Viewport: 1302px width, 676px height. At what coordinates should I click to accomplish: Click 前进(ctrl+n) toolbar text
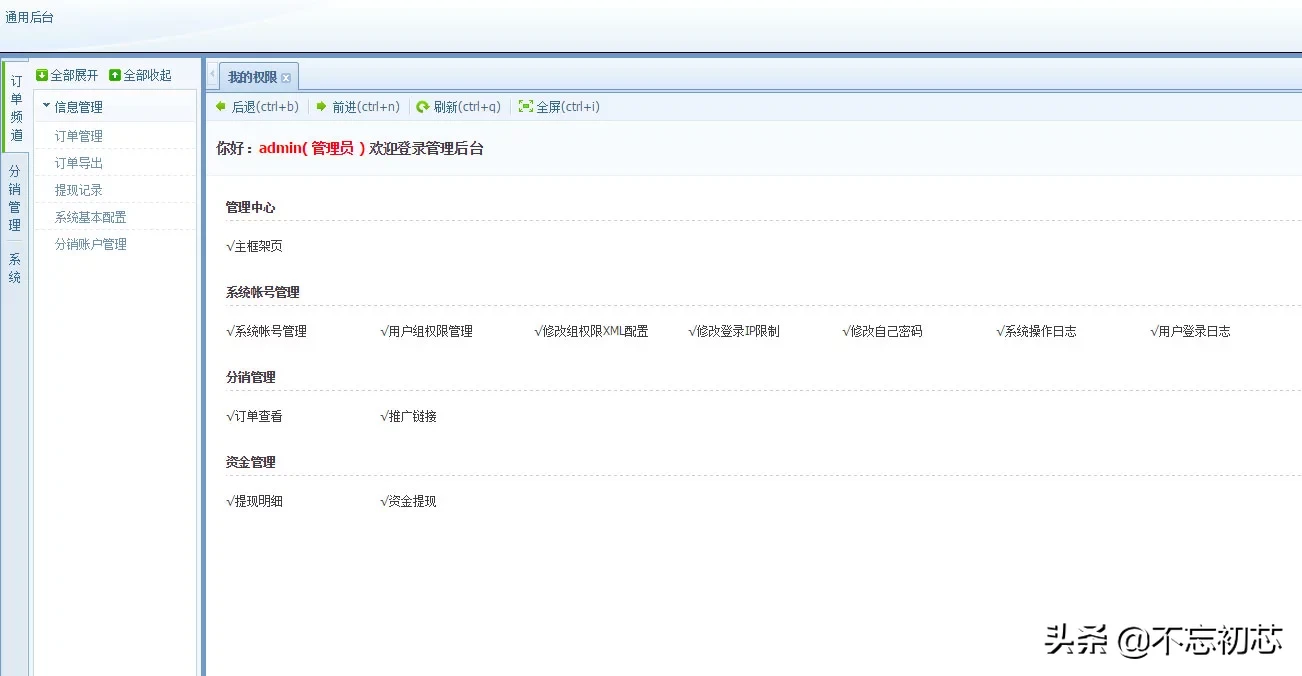pyautogui.click(x=366, y=107)
